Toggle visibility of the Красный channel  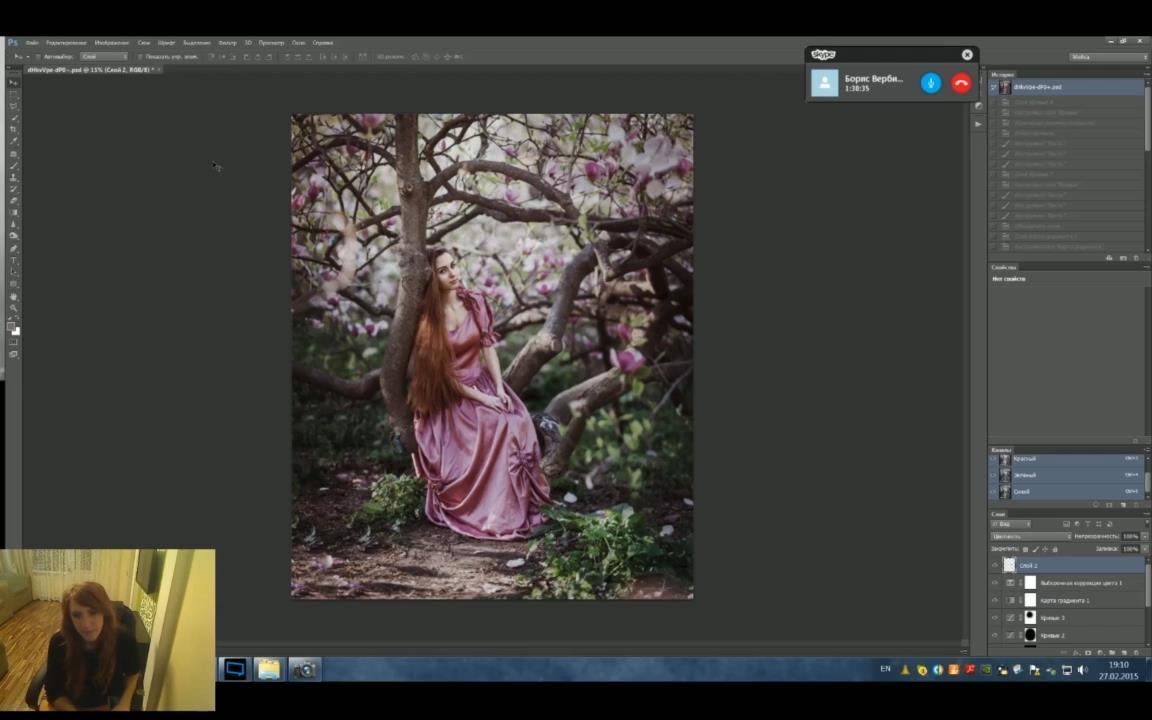click(x=993, y=459)
